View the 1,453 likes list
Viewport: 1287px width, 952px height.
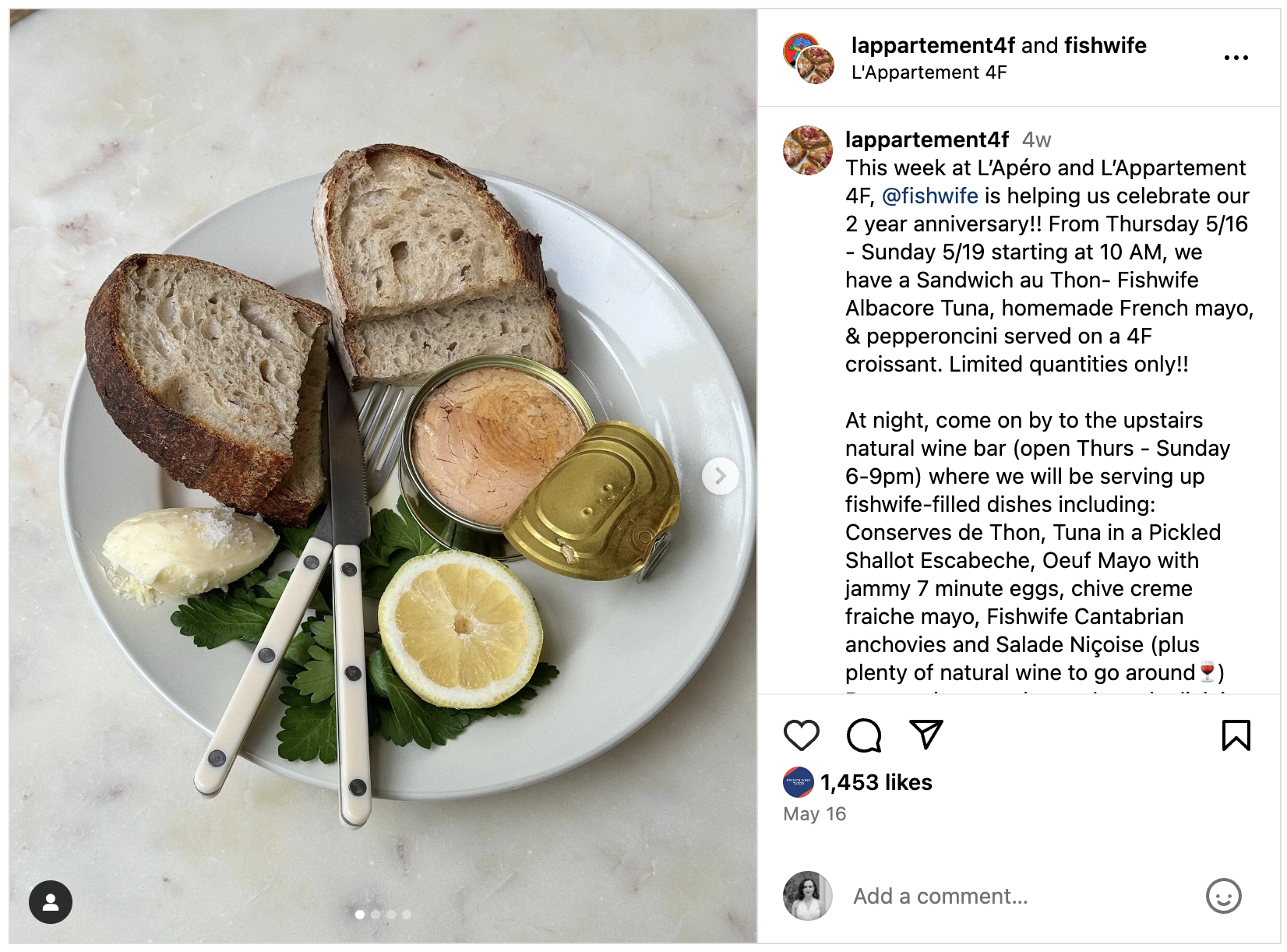tap(876, 782)
